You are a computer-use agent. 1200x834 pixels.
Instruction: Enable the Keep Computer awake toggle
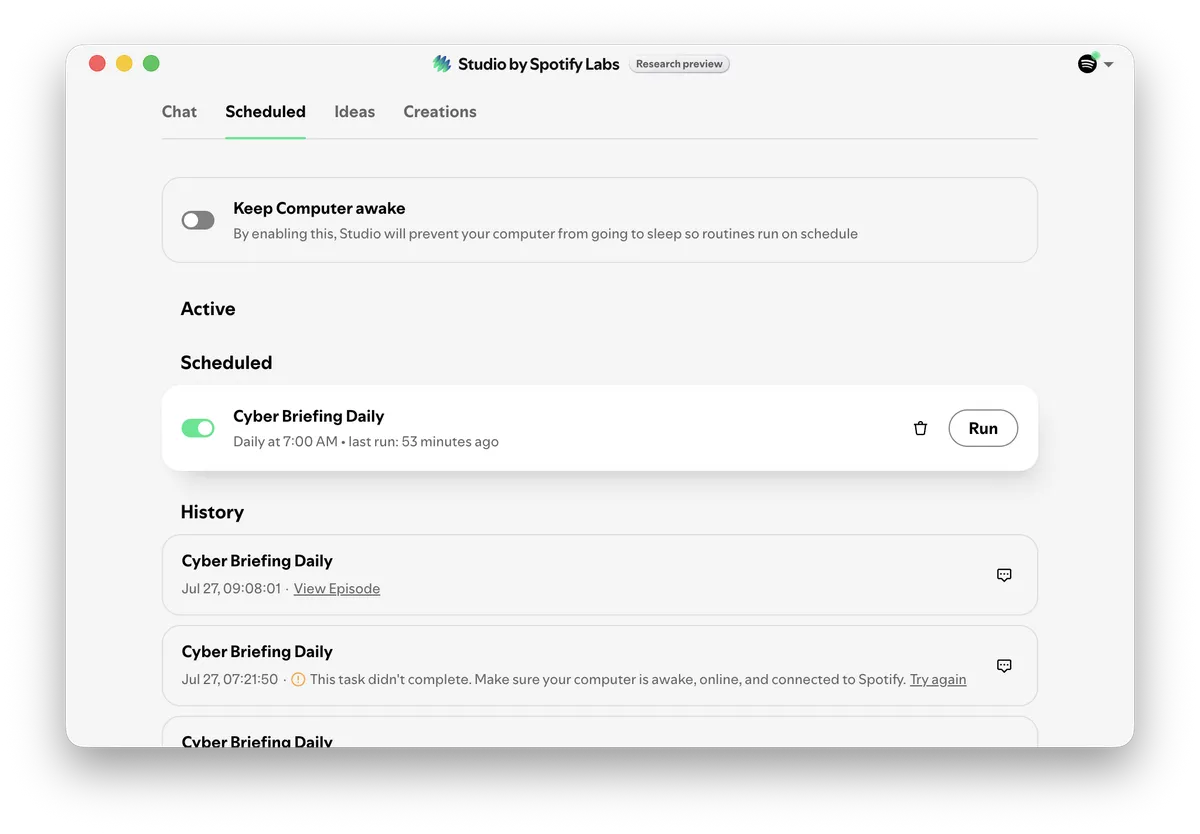coord(198,220)
